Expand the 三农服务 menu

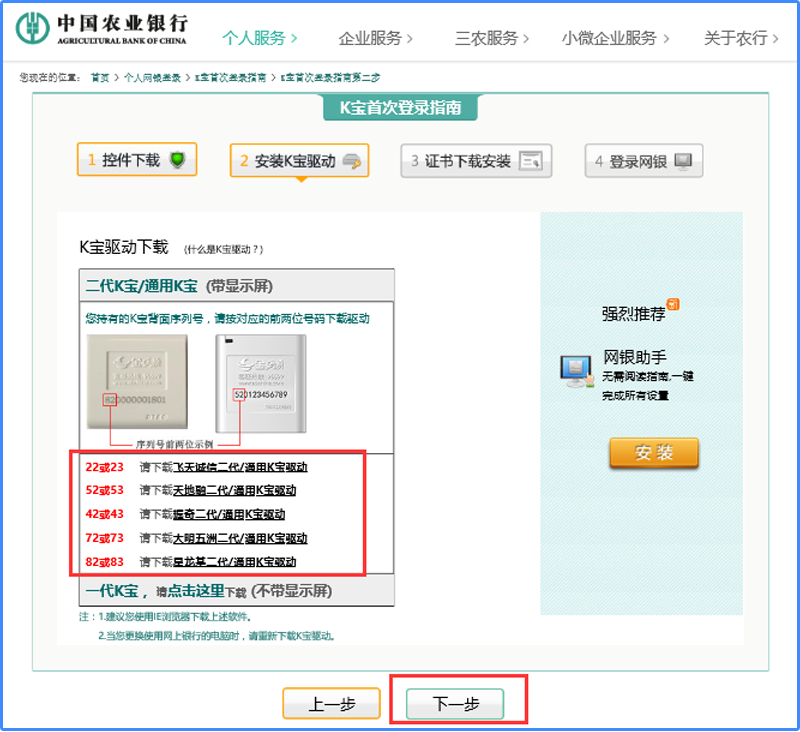pyautogui.click(x=492, y=38)
